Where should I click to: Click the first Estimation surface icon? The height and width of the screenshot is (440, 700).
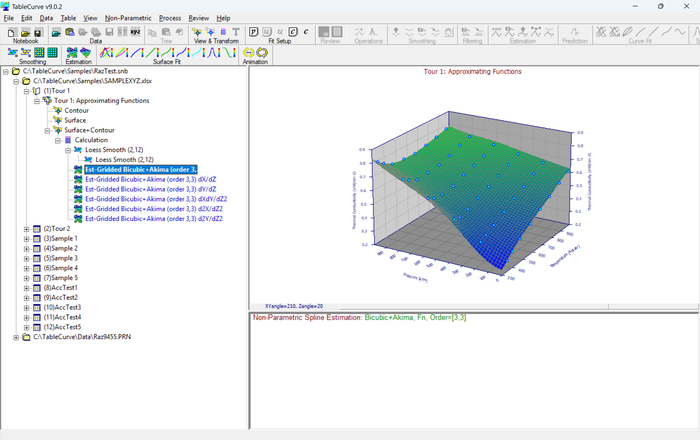tap(72, 53)
